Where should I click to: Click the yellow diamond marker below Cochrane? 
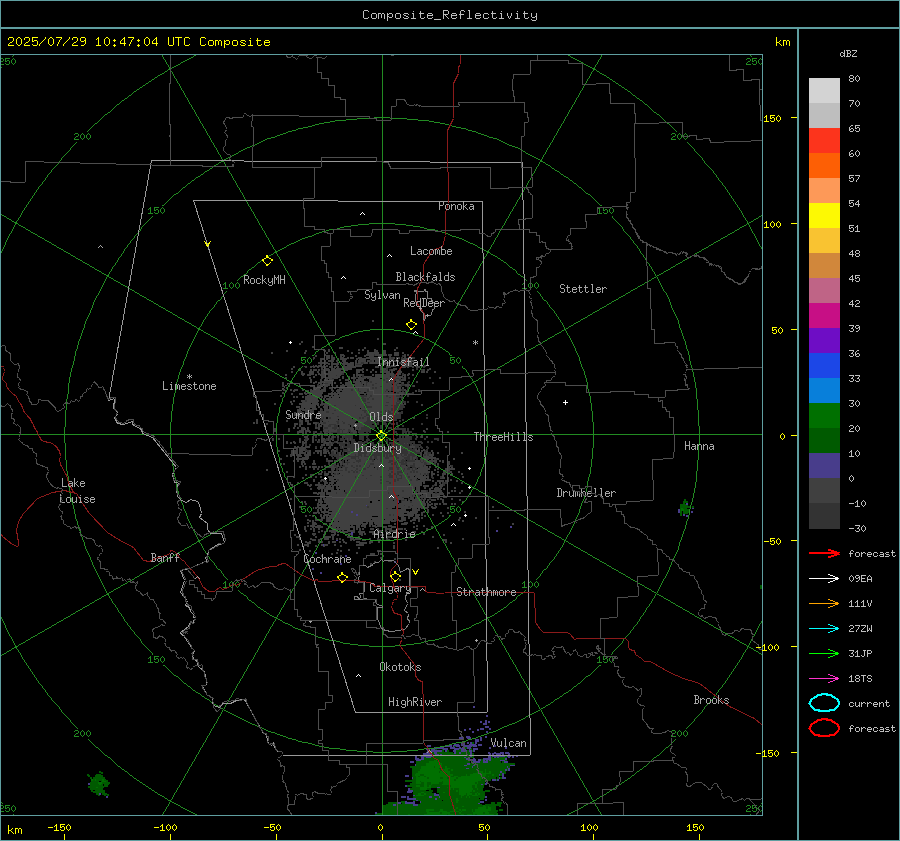[343, 577]
